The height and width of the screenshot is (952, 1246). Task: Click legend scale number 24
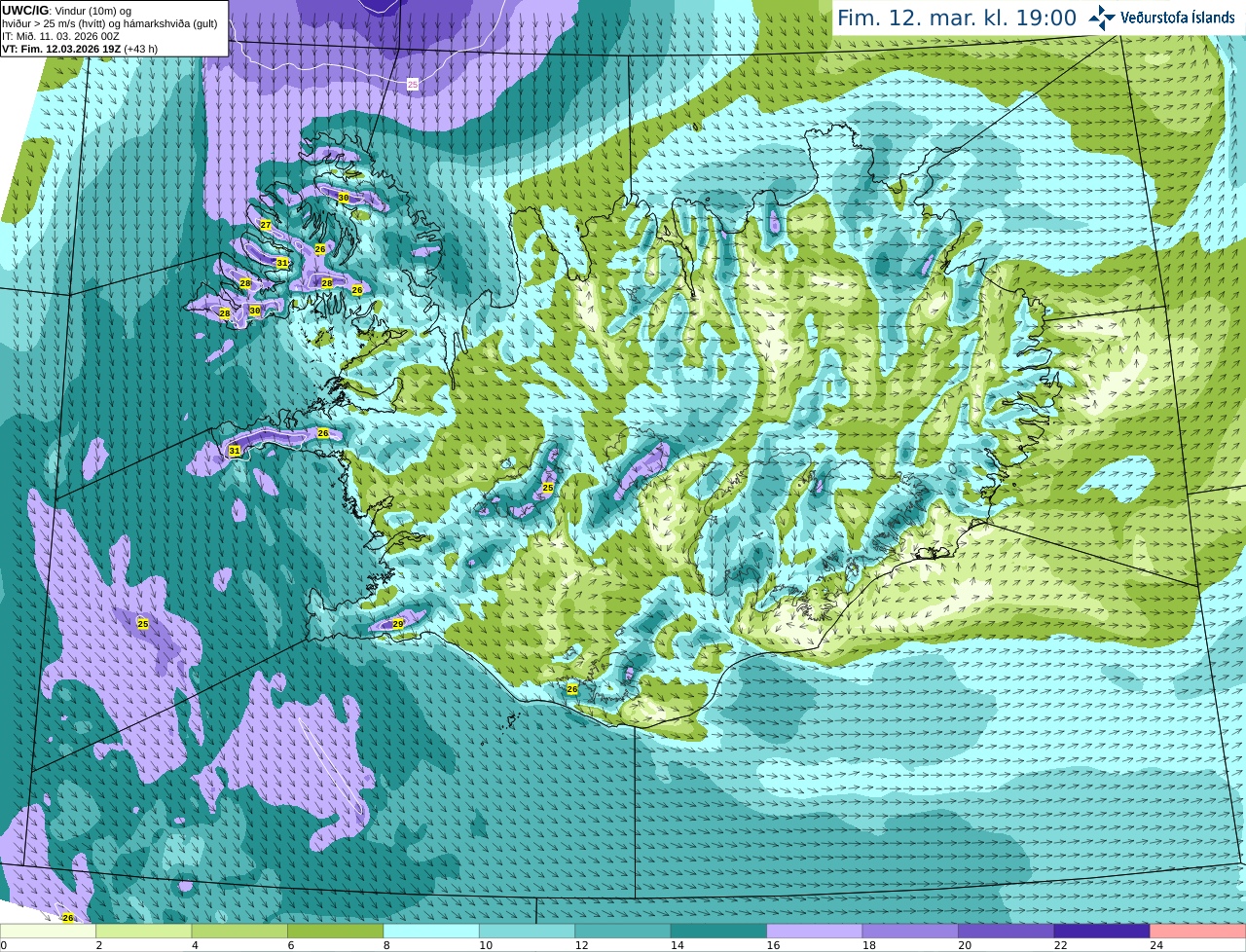coord(1156,945)
